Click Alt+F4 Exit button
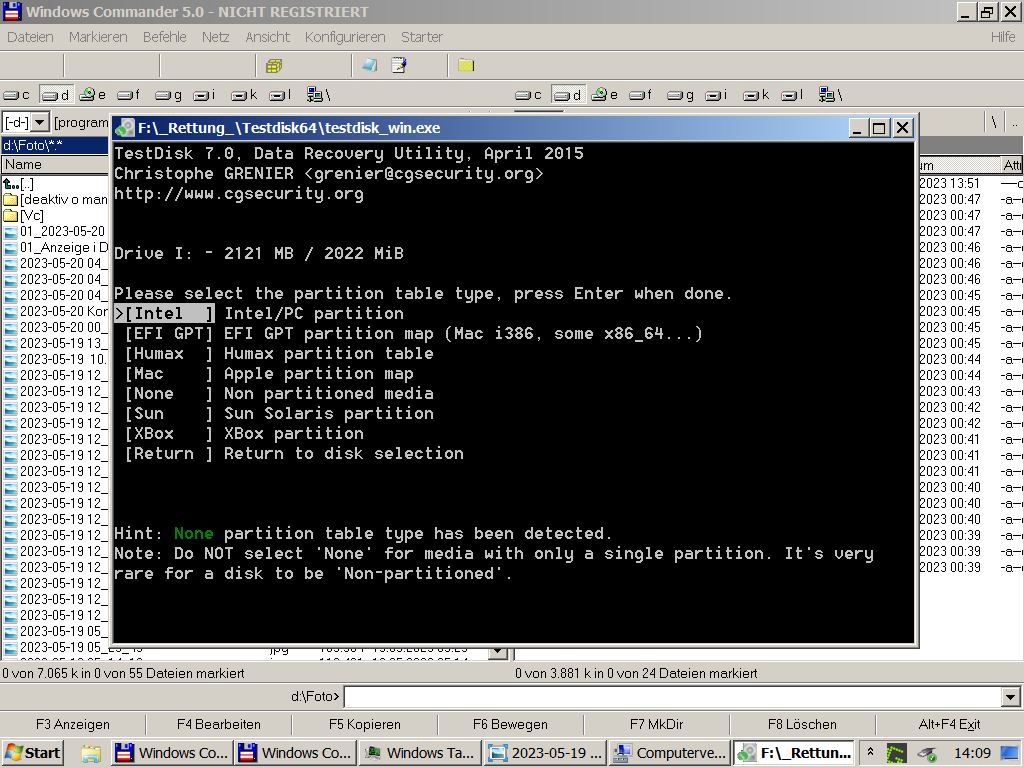This screenshot has width=1024, height=768. [x=949, y=724]
